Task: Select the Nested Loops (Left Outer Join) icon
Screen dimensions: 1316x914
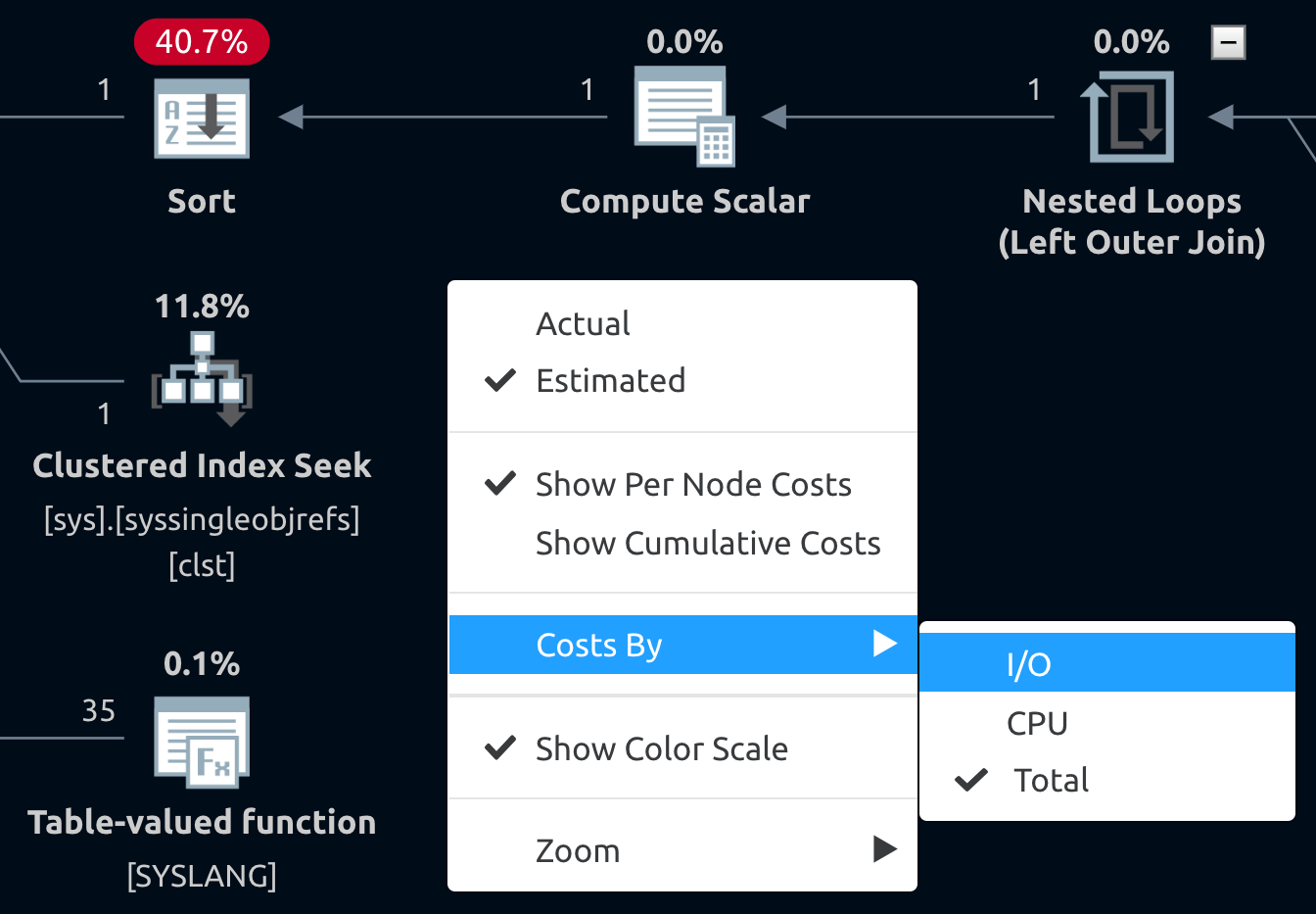Action: pyautogui.click(x=1131, y=116)
